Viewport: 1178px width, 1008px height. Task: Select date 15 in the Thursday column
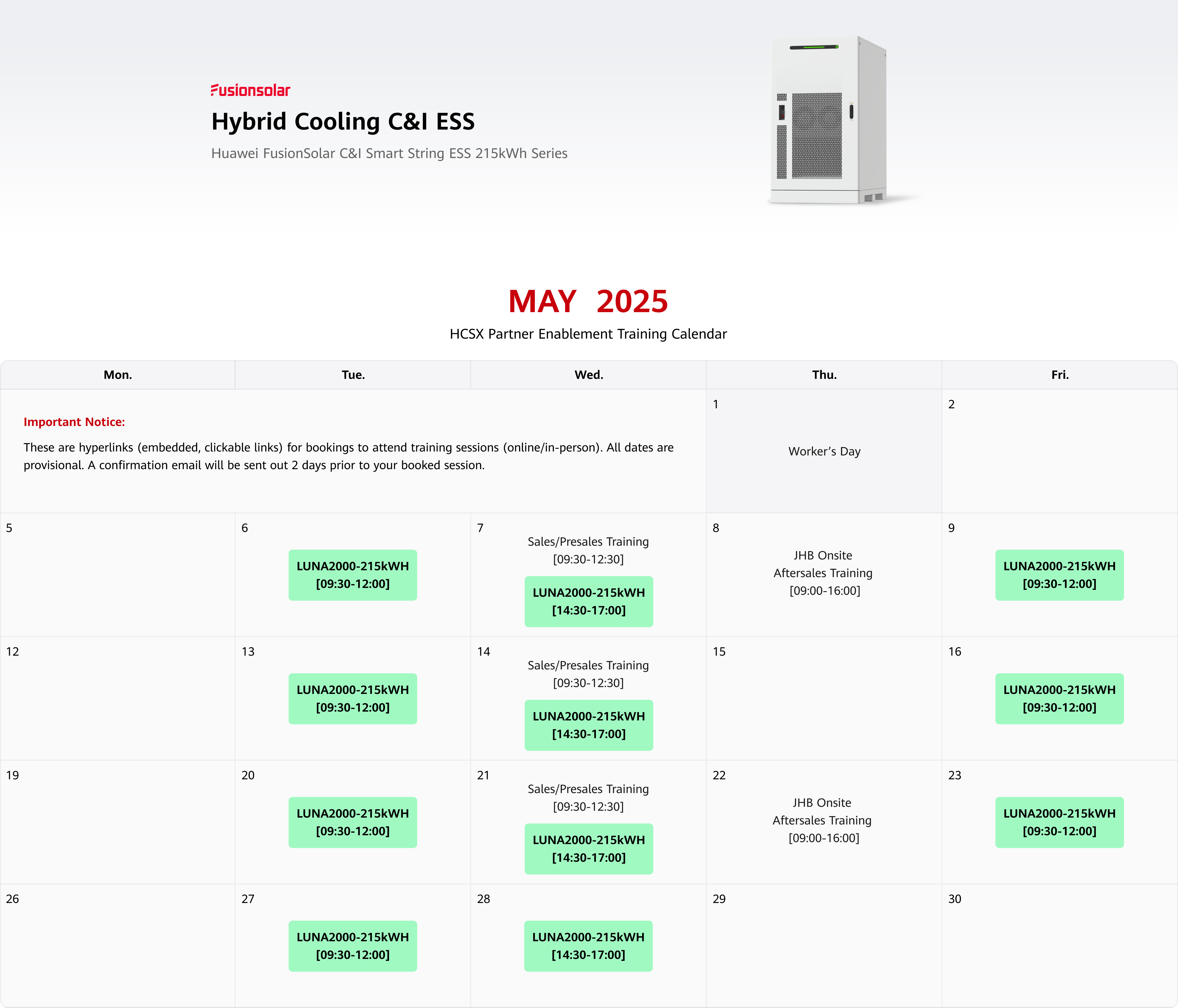(719, 651)
